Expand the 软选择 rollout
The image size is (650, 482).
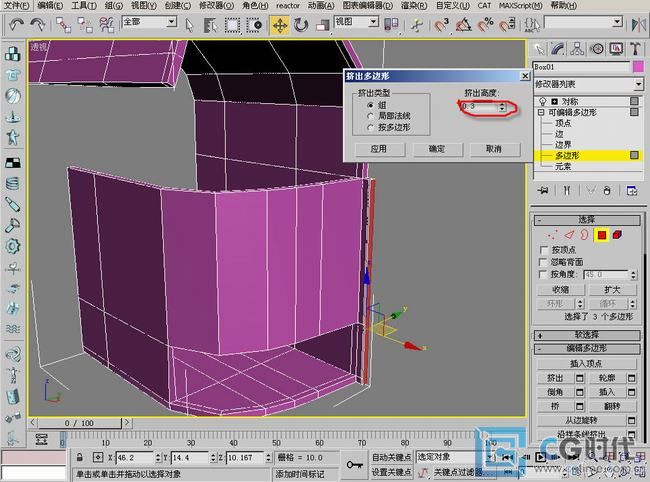pos(587,334)
